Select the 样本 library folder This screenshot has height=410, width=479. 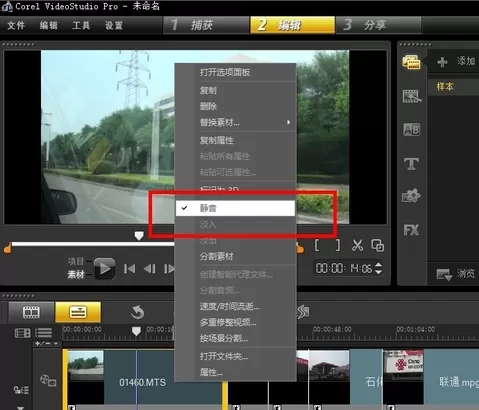[445, 87]
